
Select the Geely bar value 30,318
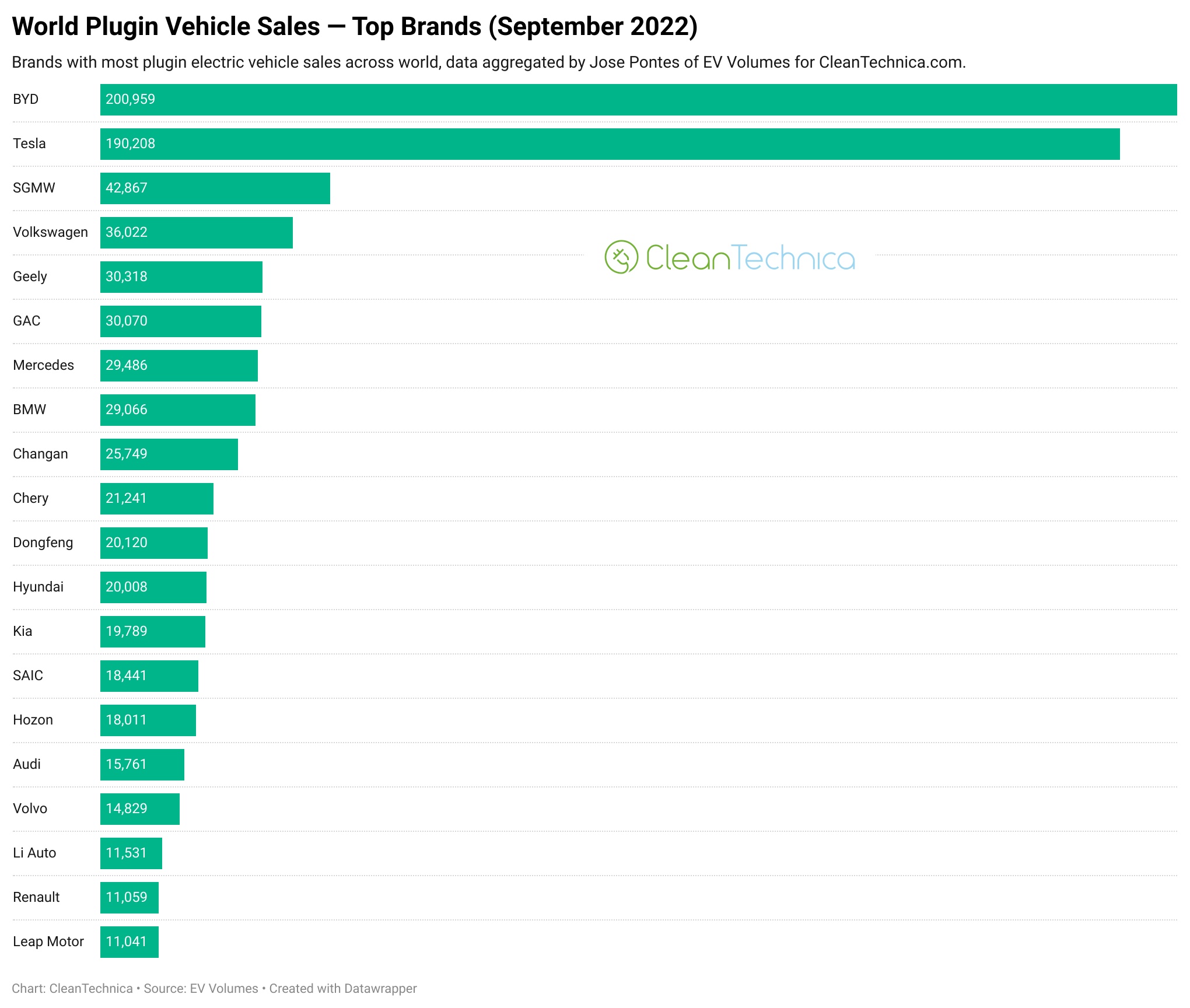tap(127, 276)
